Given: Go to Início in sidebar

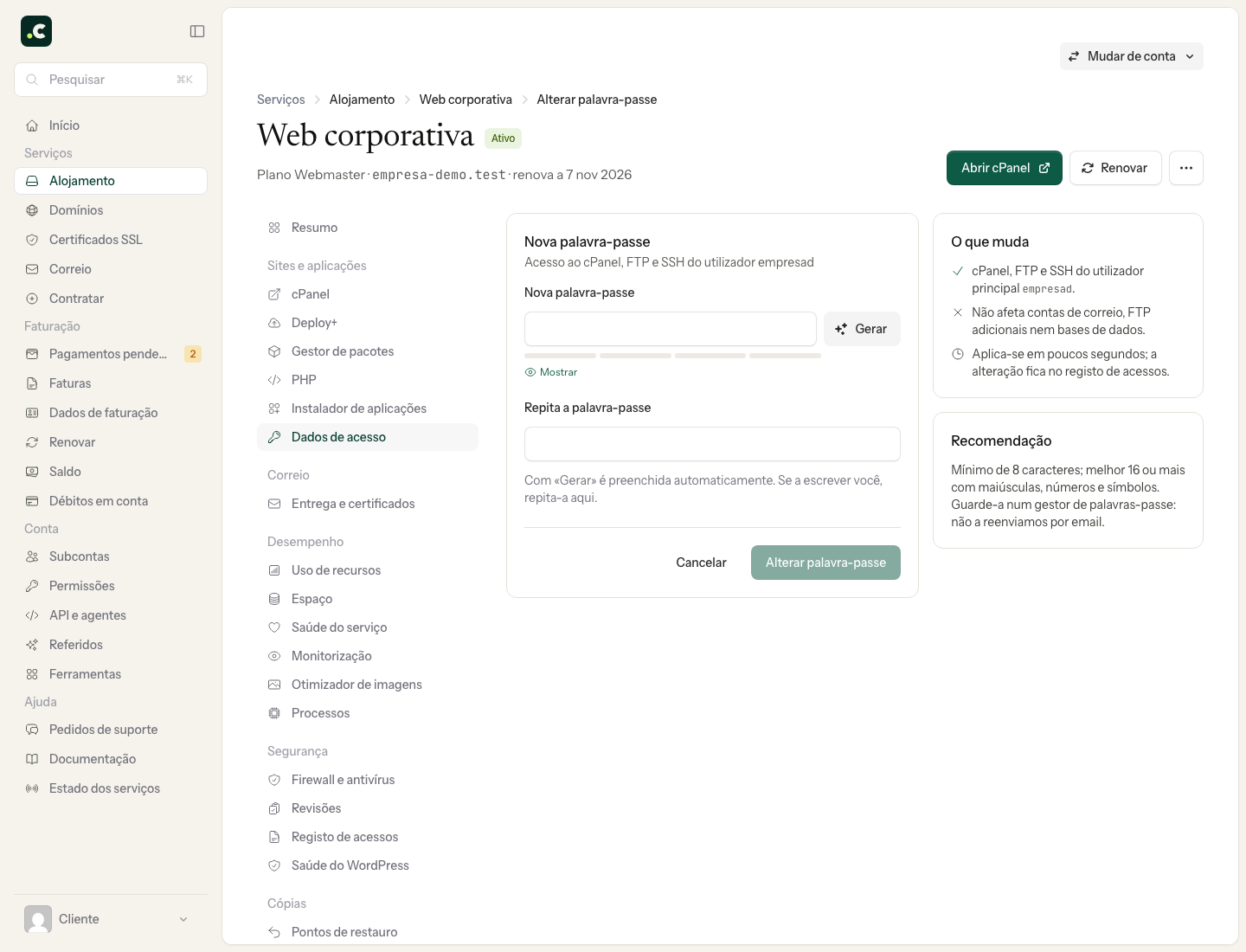Looking at the screenshot, I should (111, 125).
